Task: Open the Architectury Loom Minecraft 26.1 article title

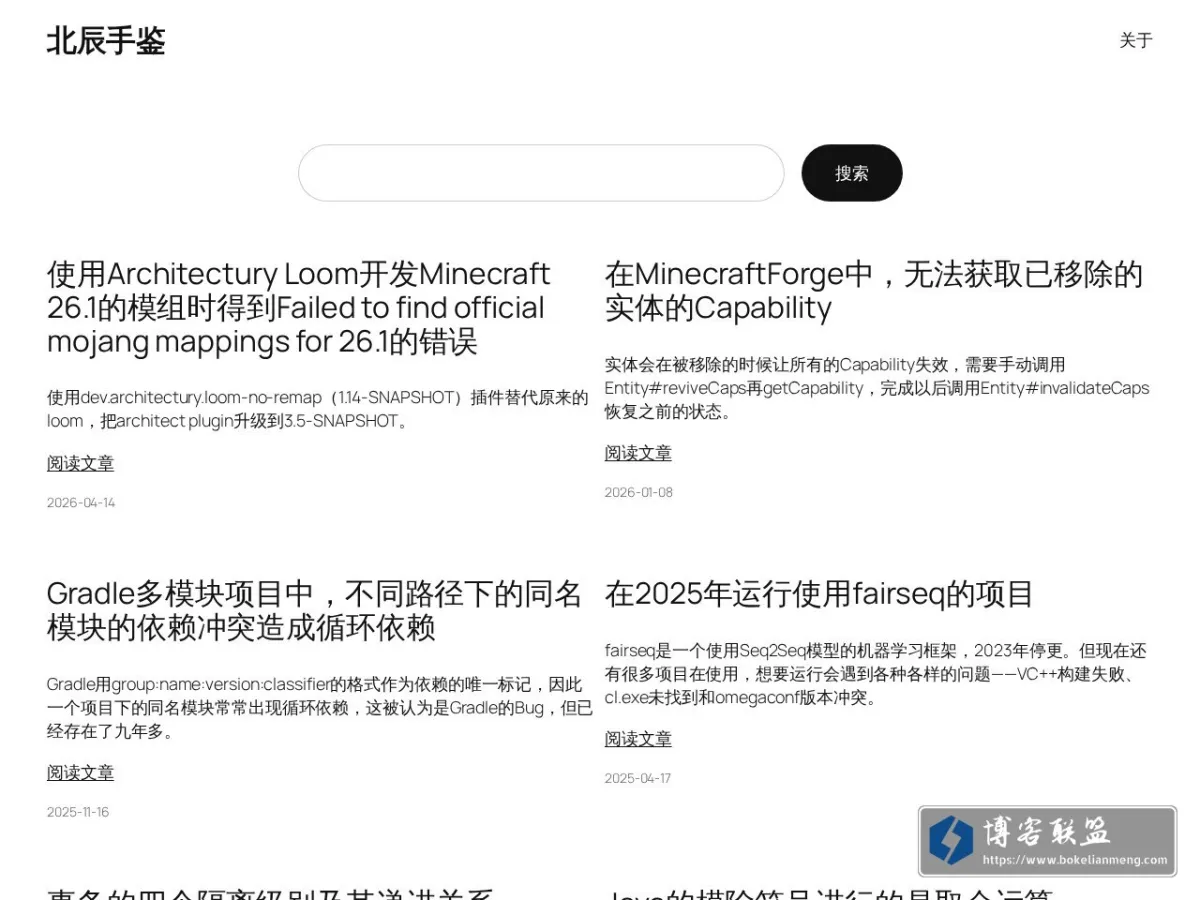Action: pyautogui.click(x=299, y=308)
